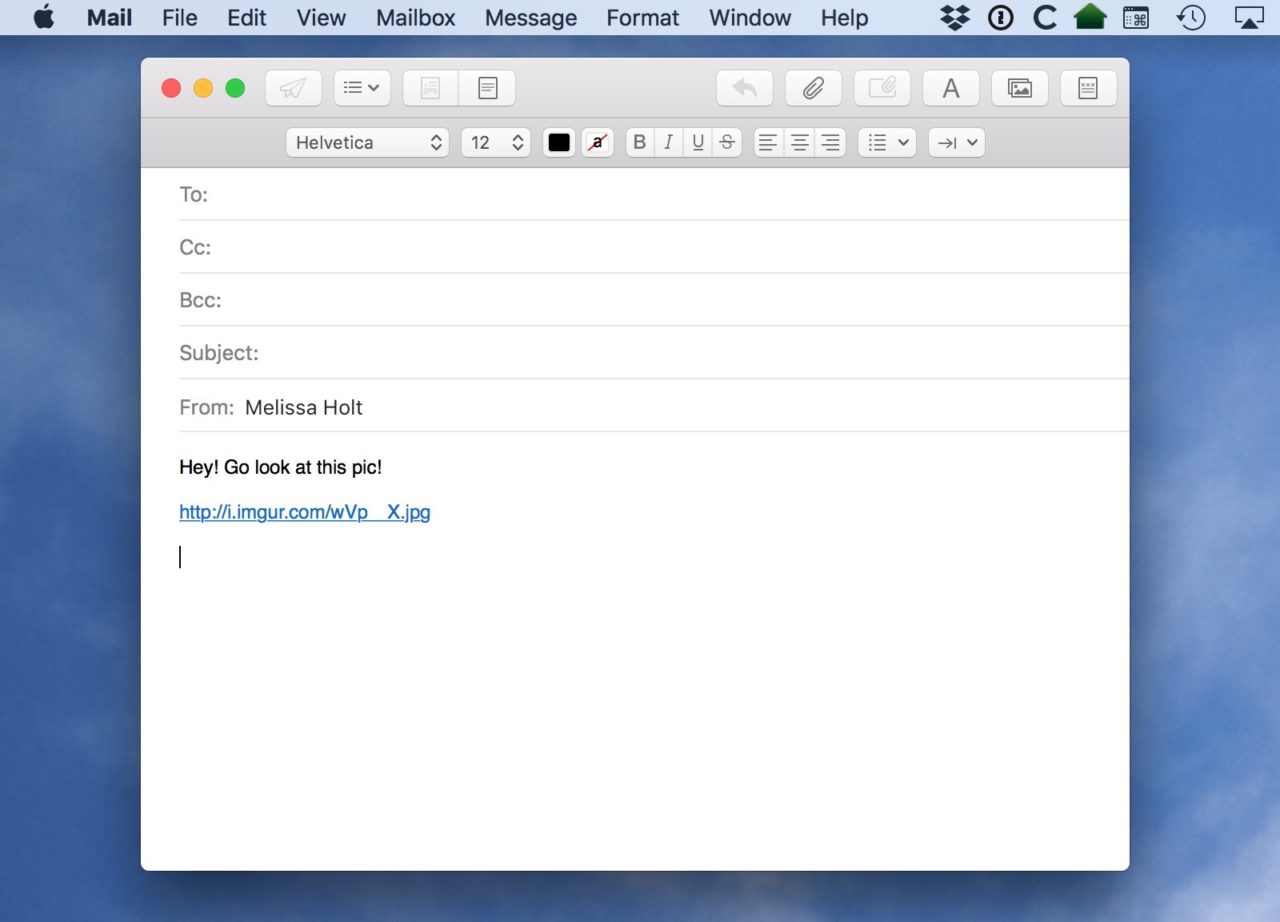
Task: Click the stationery pane toolbar icon
Action: 487,88
